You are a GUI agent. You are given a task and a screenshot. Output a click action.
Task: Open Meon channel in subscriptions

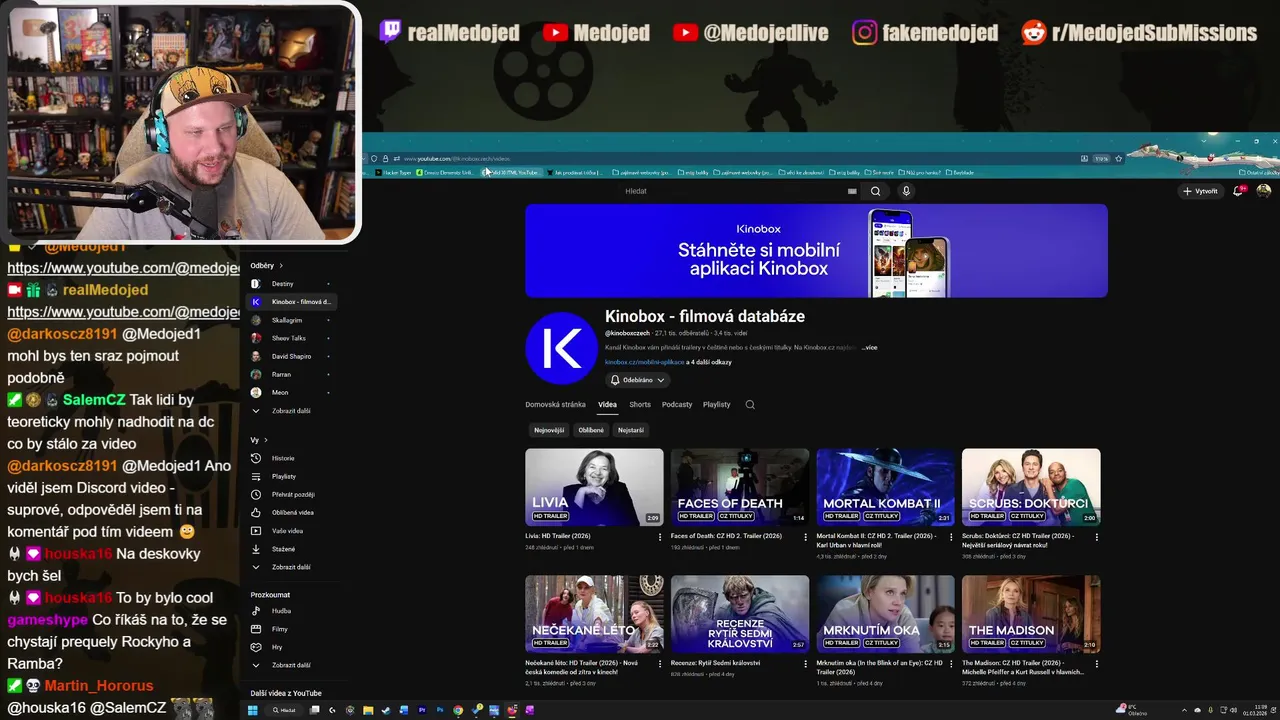coord(291,393)
